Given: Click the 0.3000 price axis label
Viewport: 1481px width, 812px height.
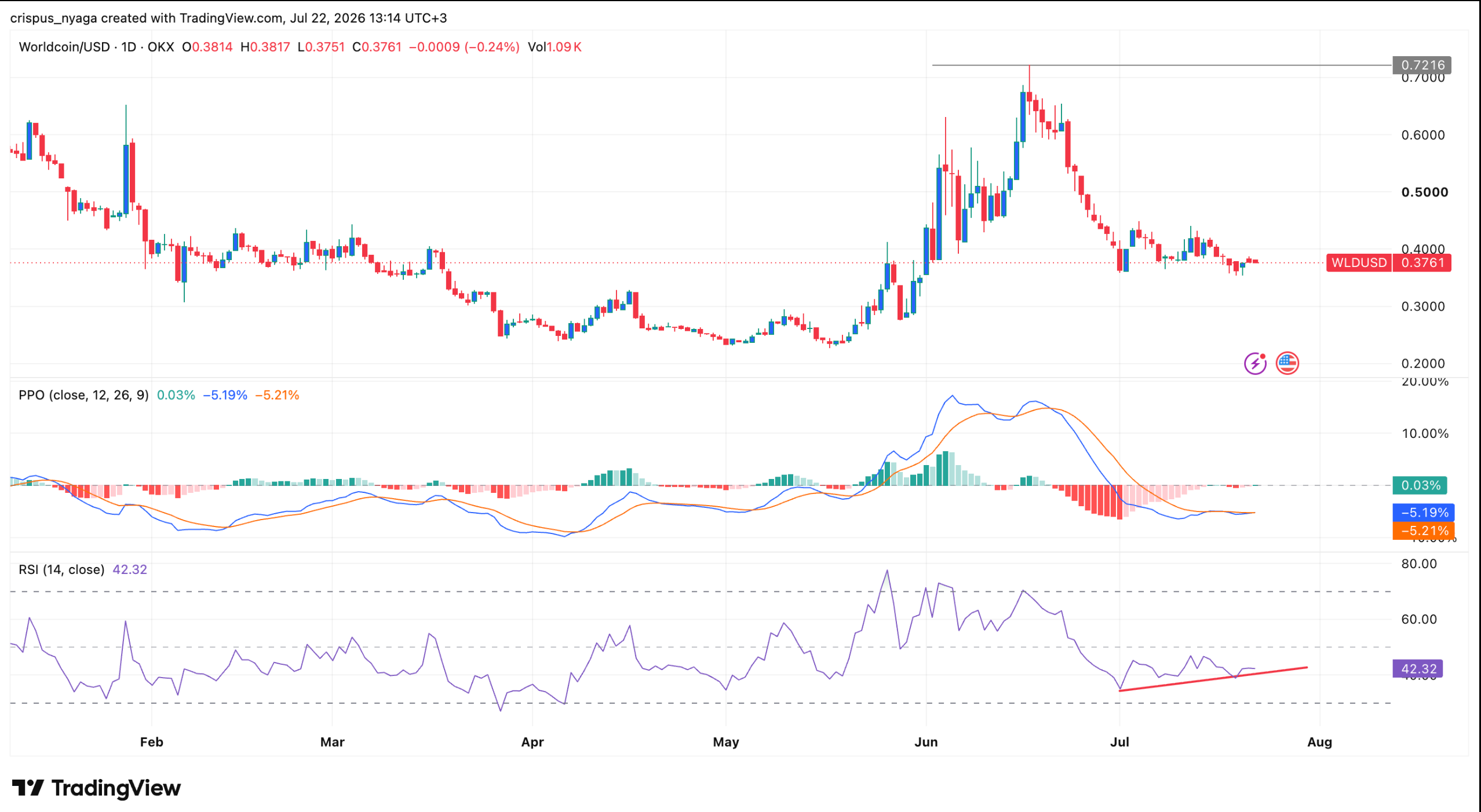Looking at the screenshot, I should click(1423, 306).
